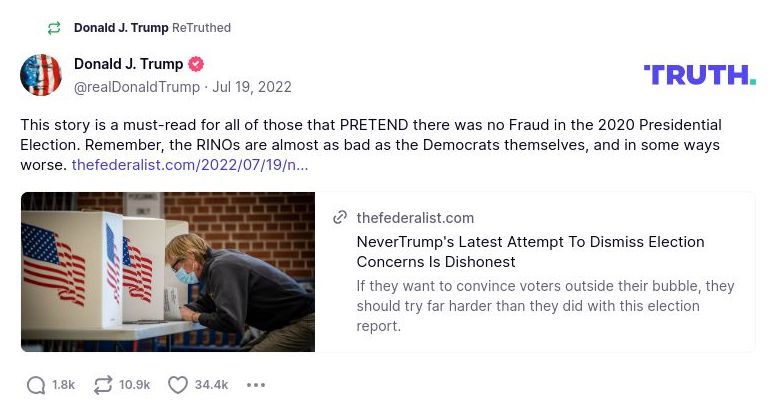777x415 pixels.
Task: Click the 1.8k replies count
Action: pos(64,385)
